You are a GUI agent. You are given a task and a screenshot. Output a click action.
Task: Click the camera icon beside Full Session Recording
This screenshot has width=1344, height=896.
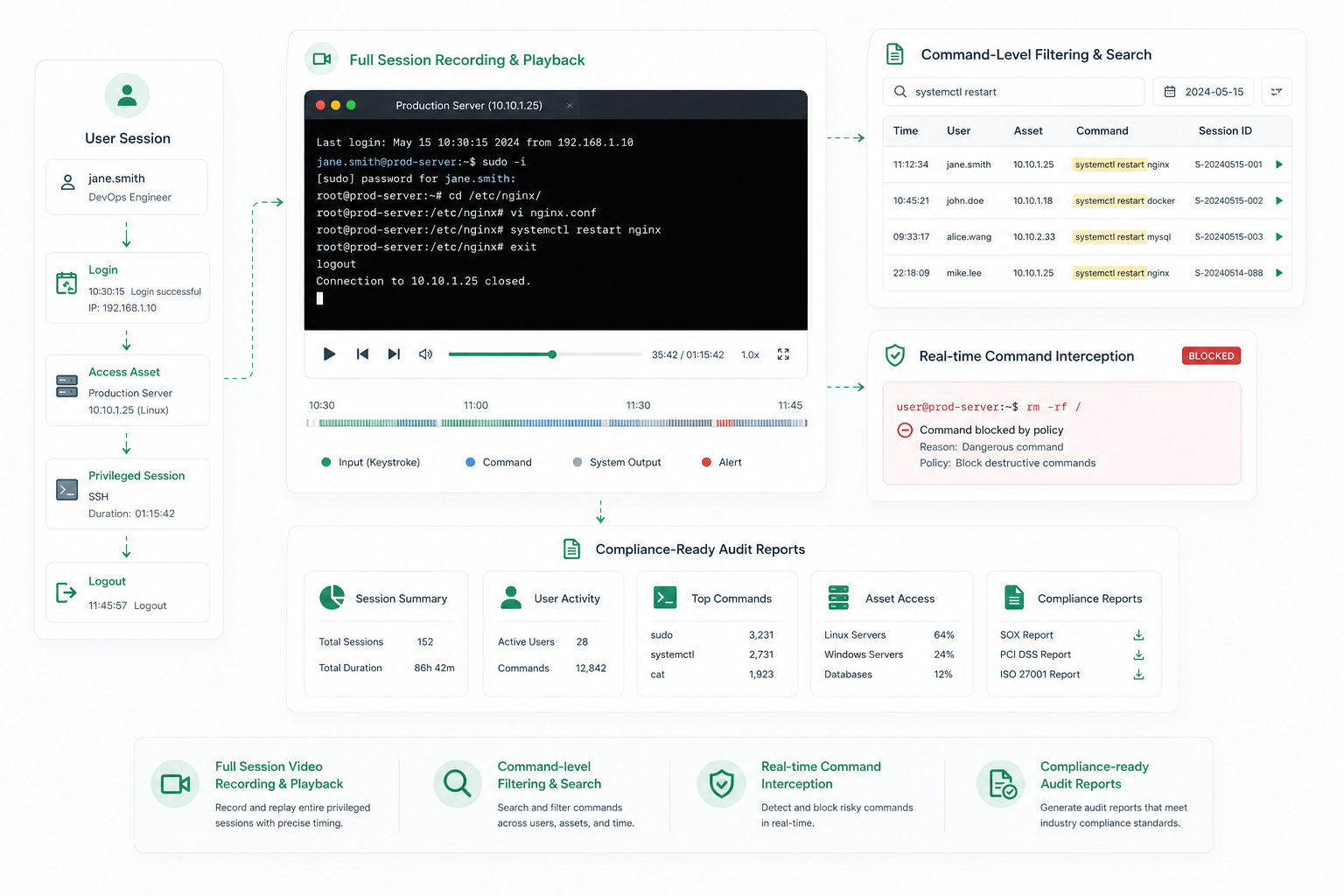321,59
